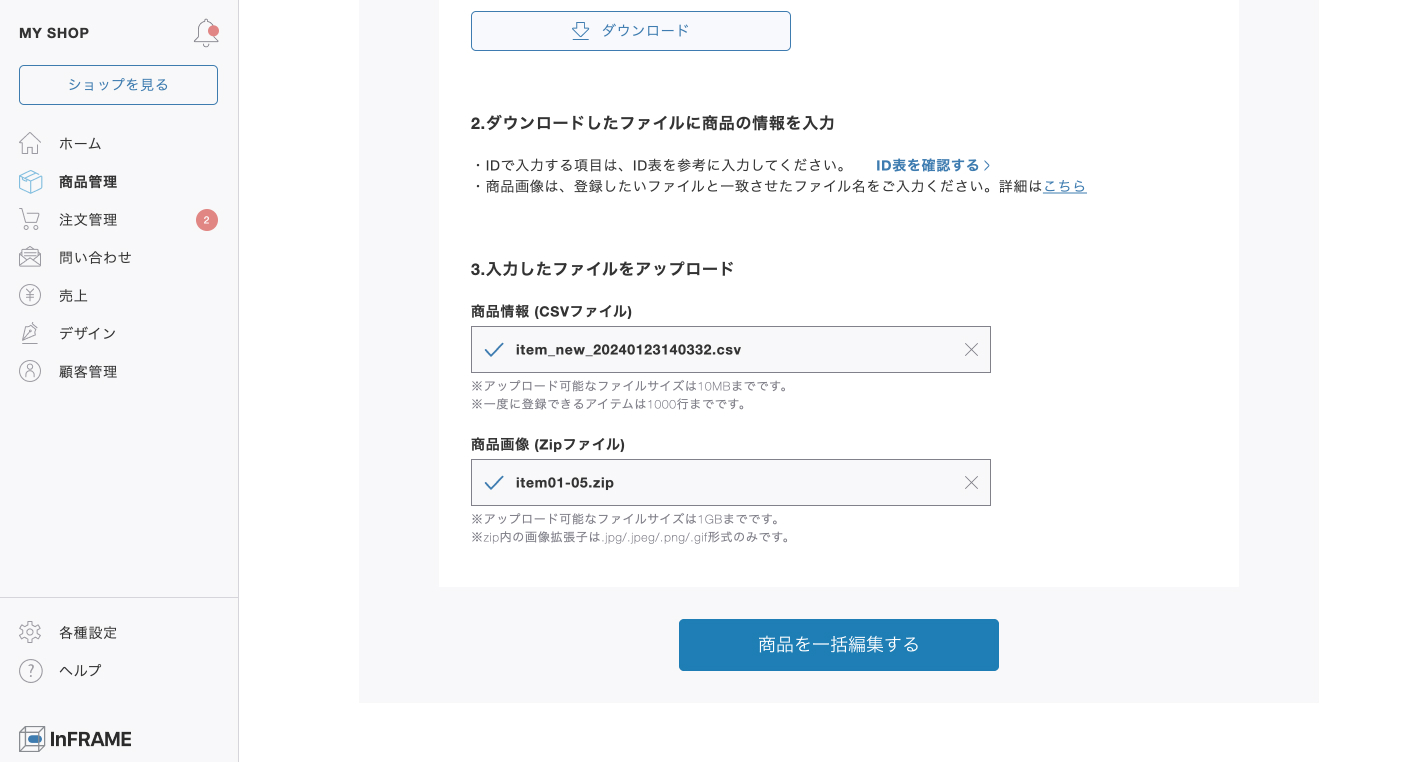The height and width of the screenshot is (762, 1423).
Task: Select the 商品管理 box icon
Action: [x=30, y=181]
